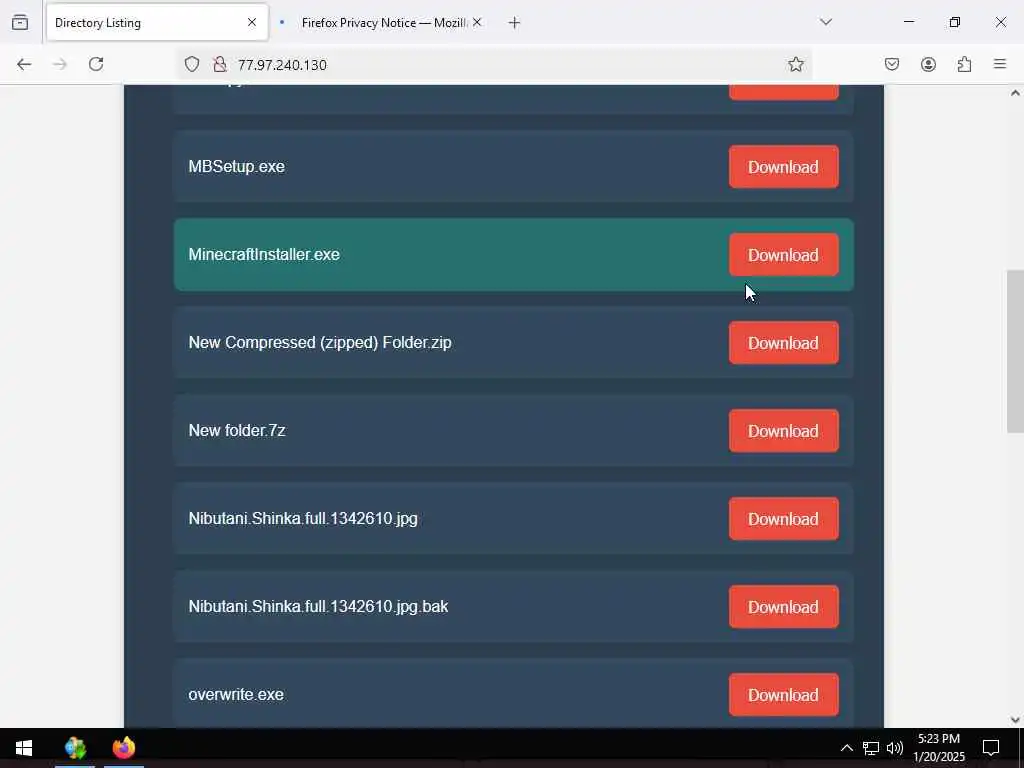This screenshot has width=1024, height=768.
Task: Switch to Firefox Privacy Notice tab
Action: click(381, 23)
